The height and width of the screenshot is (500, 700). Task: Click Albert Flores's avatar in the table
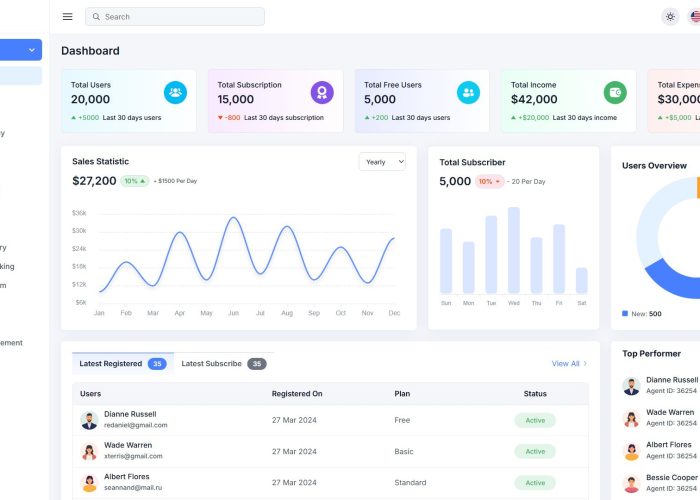coord(89,483)
